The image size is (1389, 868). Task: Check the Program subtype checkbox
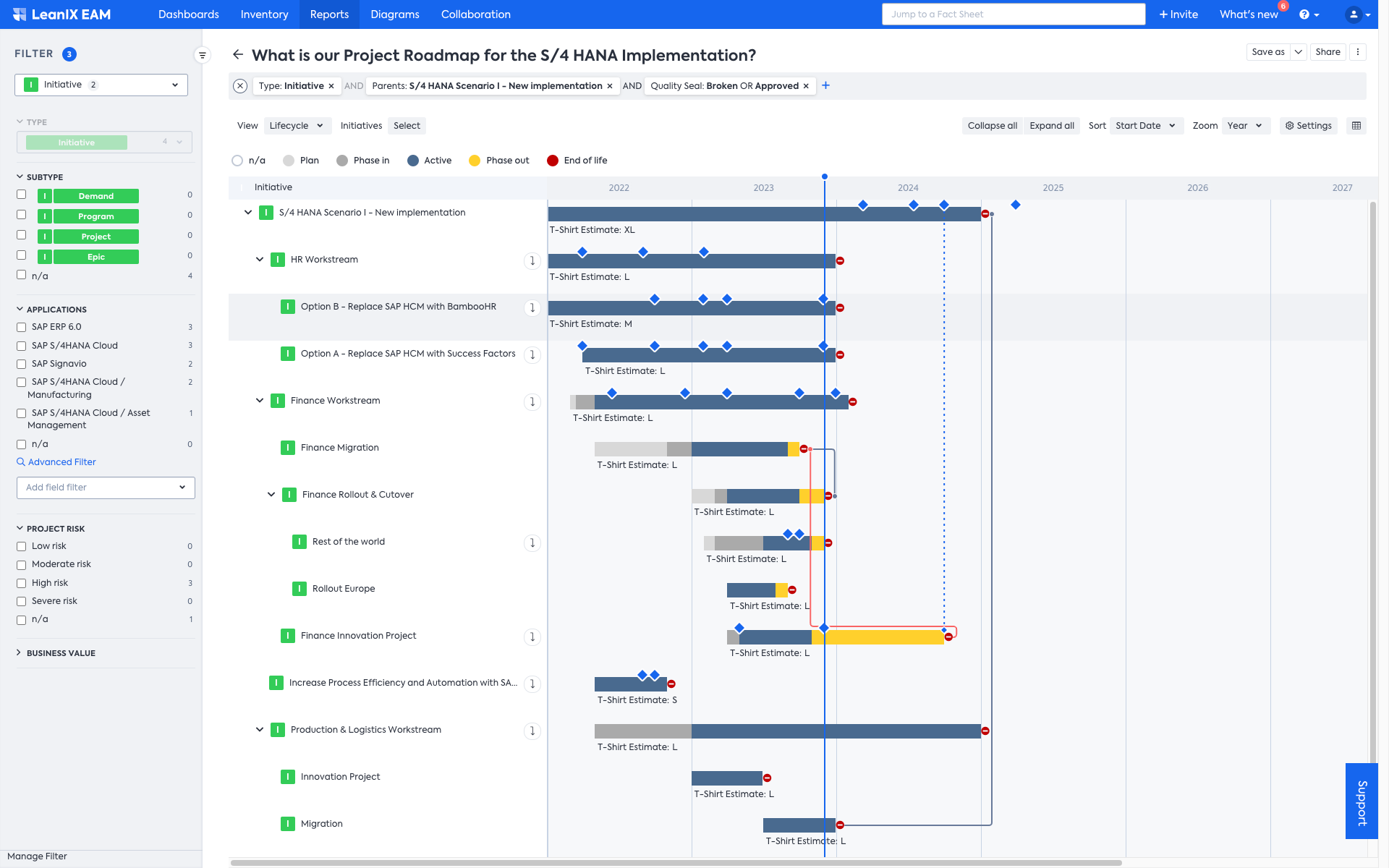pyautogui.click(x=22, y=215)
